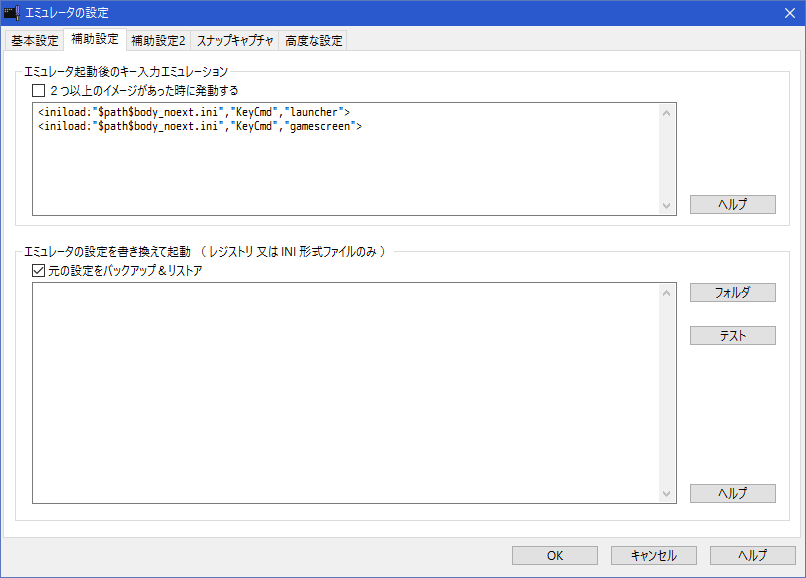This screenshot has height=578, width=806.
Task: Enable the ２つ以上のイメージがあった時に発動する checkbox
Action: coord(39,90)
